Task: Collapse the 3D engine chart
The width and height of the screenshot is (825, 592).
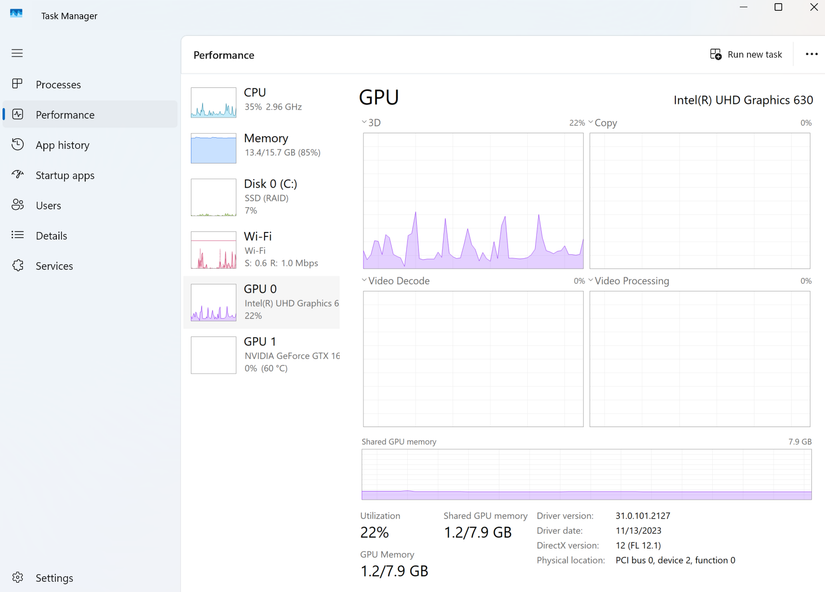Action: tap(364, 122)
